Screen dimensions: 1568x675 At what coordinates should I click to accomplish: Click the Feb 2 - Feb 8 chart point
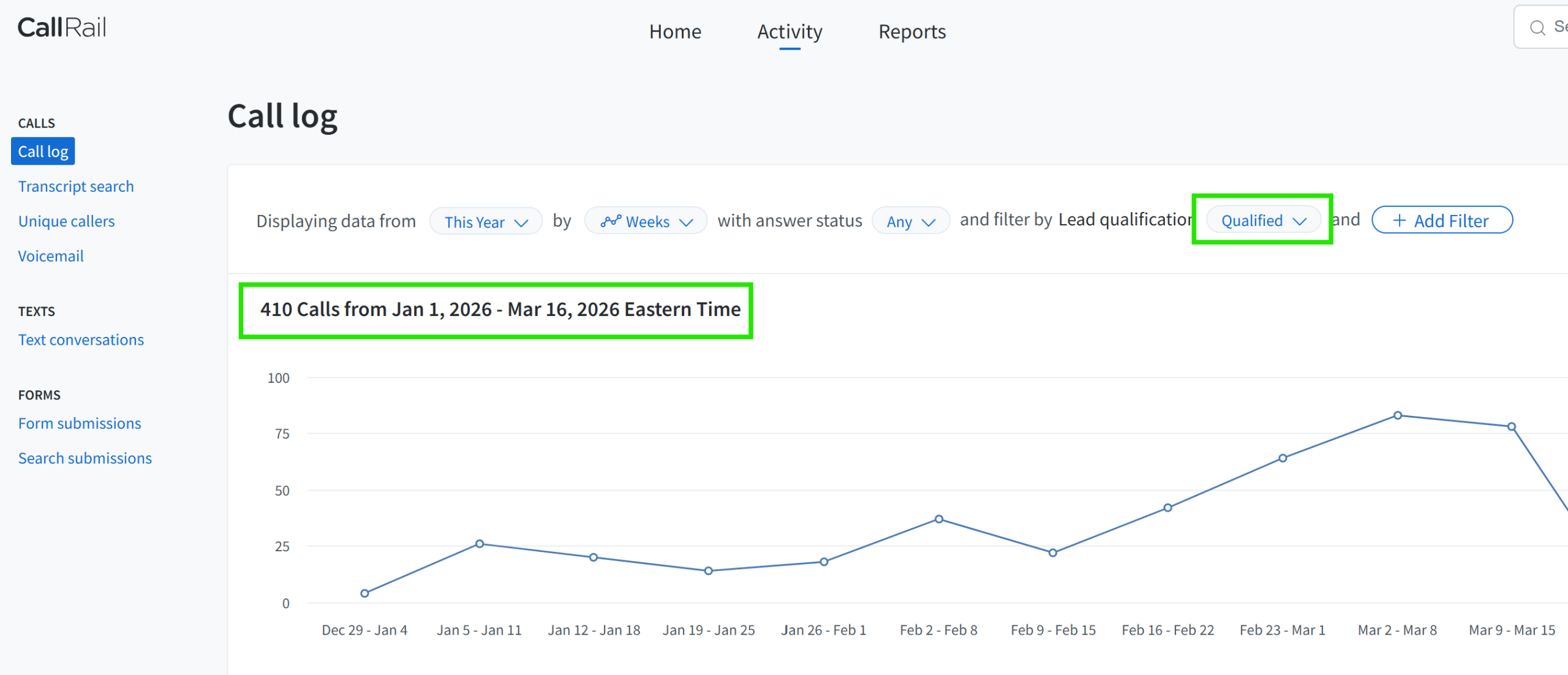pos(938,519)
